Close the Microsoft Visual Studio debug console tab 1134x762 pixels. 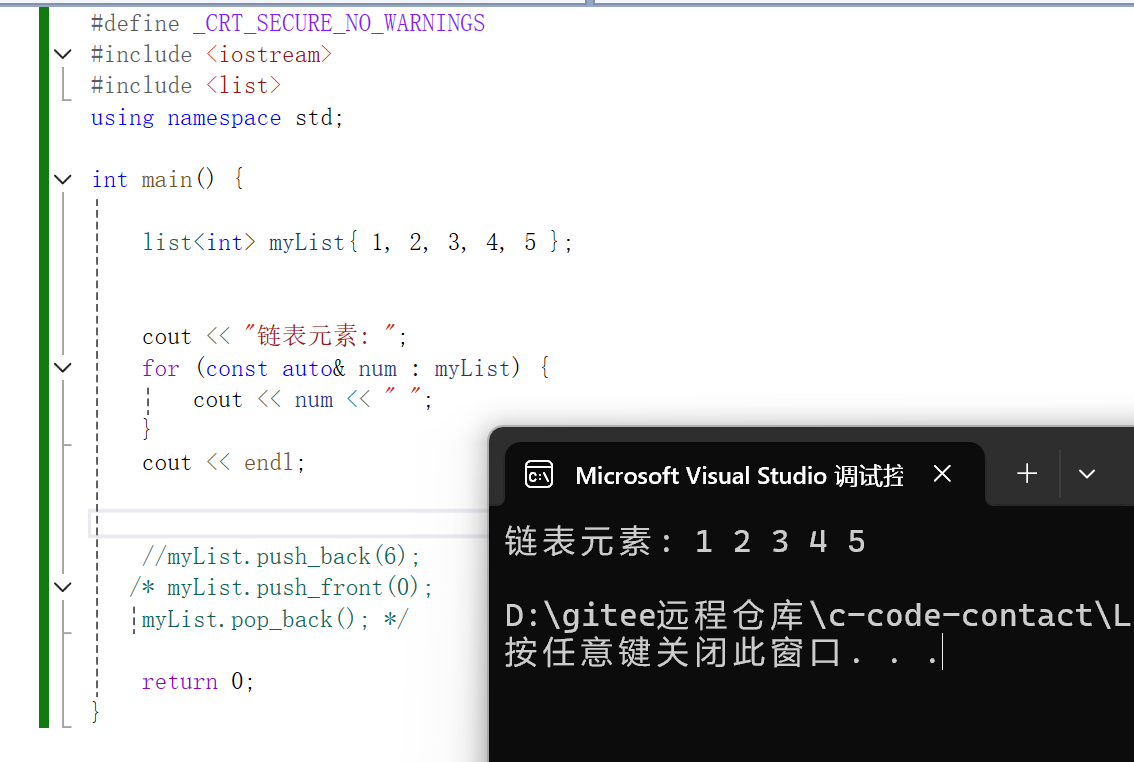pos(942,474)
